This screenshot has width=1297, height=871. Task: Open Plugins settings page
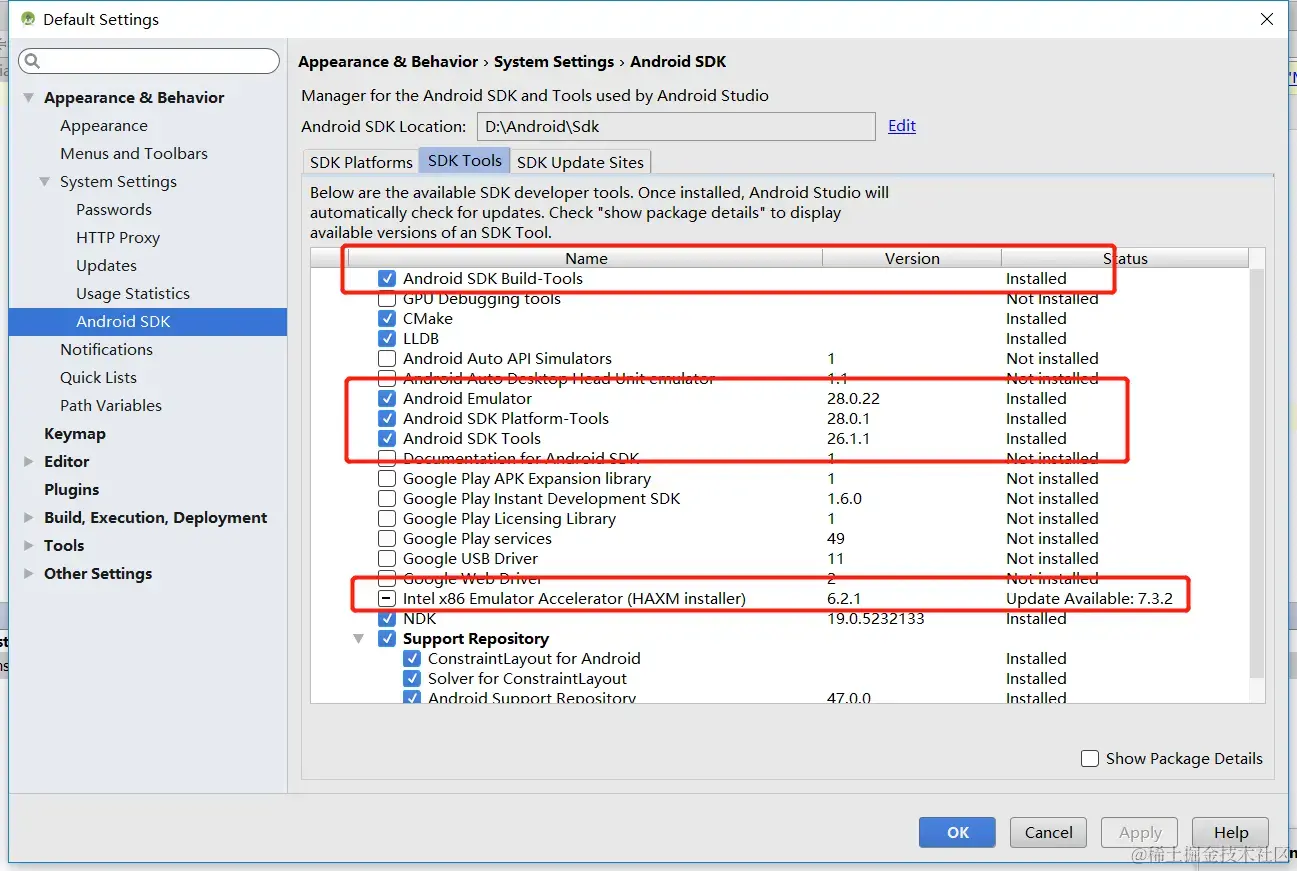click(72, 490)
